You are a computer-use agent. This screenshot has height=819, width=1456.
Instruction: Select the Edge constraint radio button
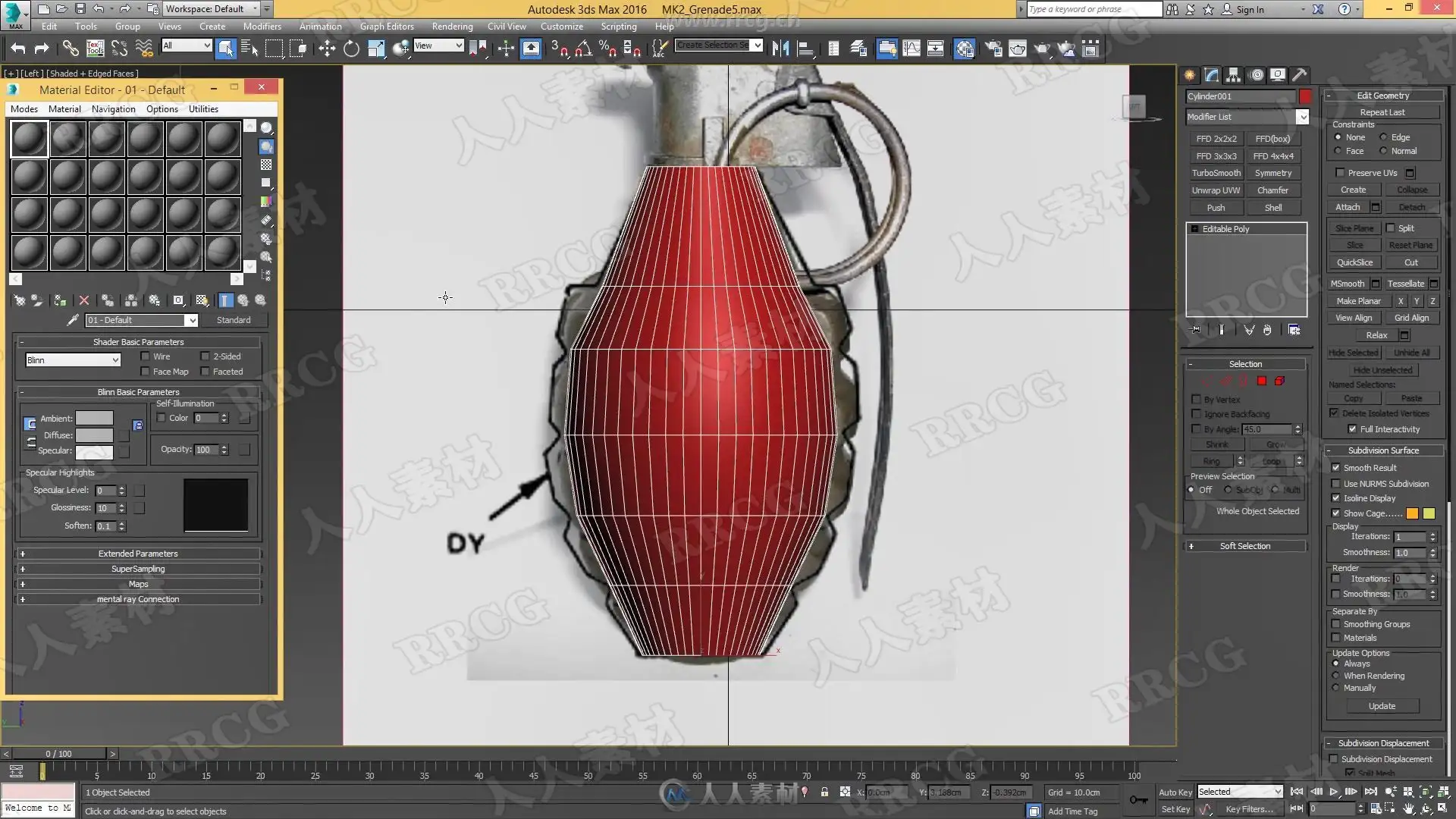coord(1383,137)
